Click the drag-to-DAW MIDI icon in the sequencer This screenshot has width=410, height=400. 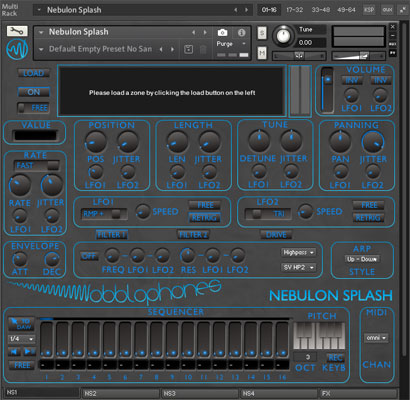point(21,324)
